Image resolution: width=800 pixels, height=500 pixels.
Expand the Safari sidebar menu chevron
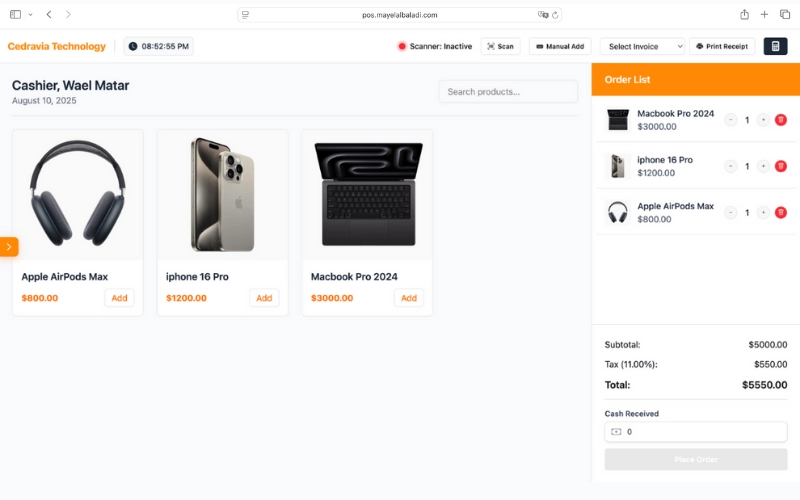tap(30, 15)
